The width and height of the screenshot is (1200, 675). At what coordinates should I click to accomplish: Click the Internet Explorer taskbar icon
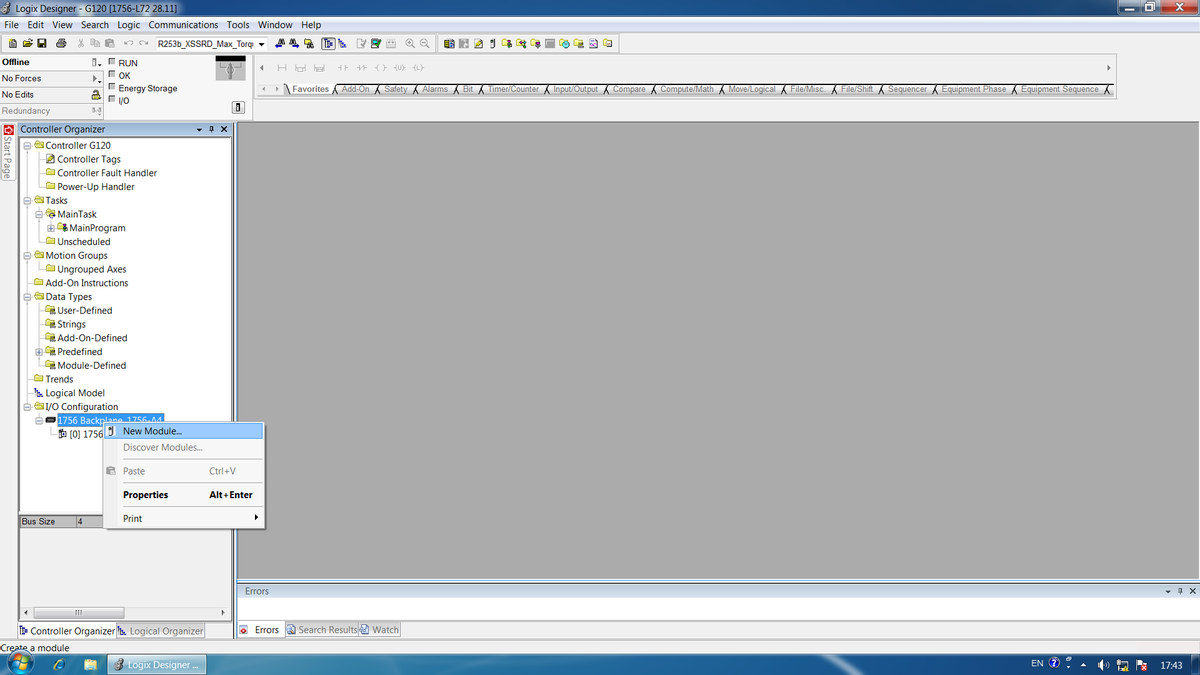point(59,664)
